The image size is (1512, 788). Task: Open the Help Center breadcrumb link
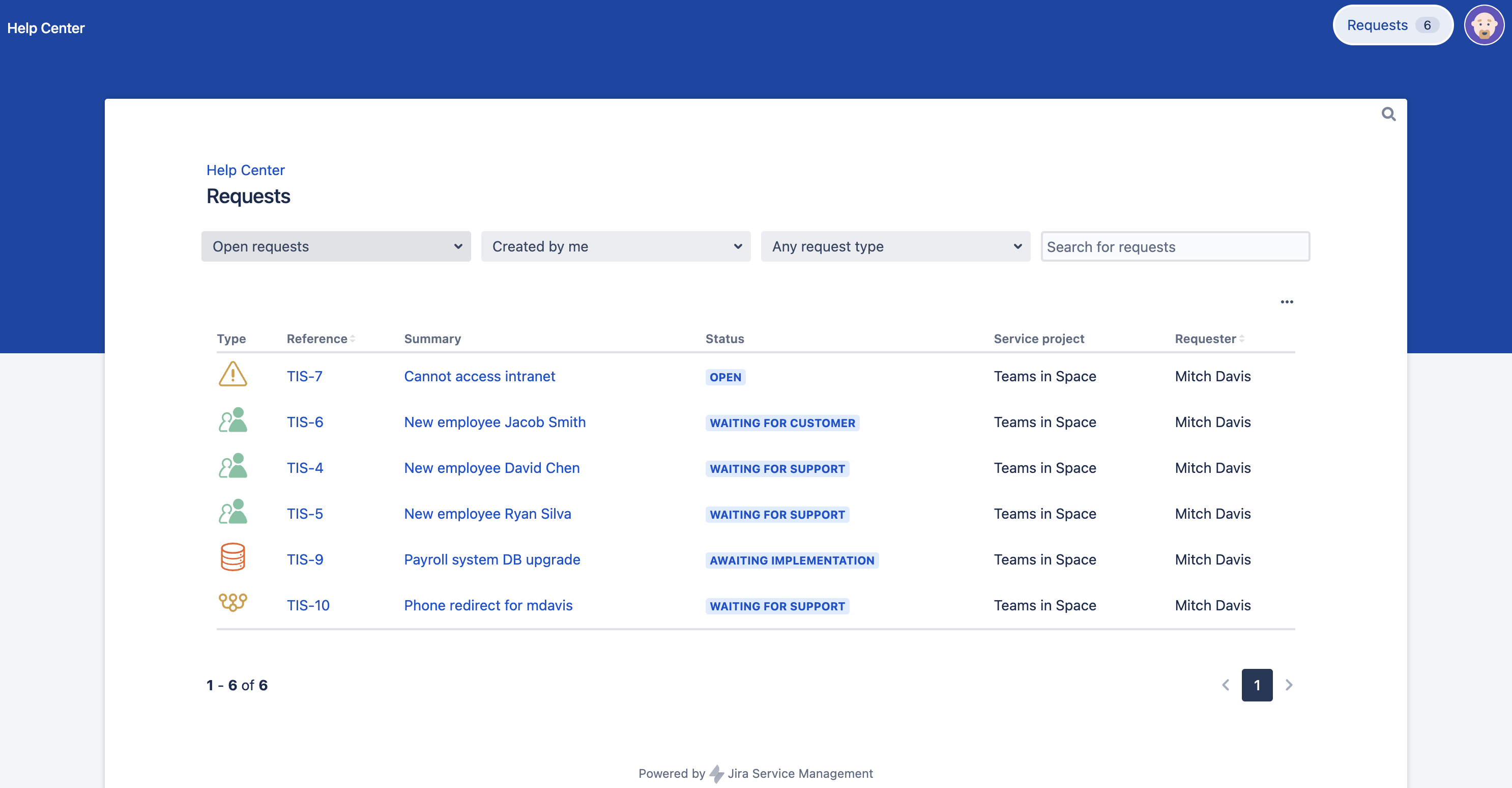(x=245, y=171)
